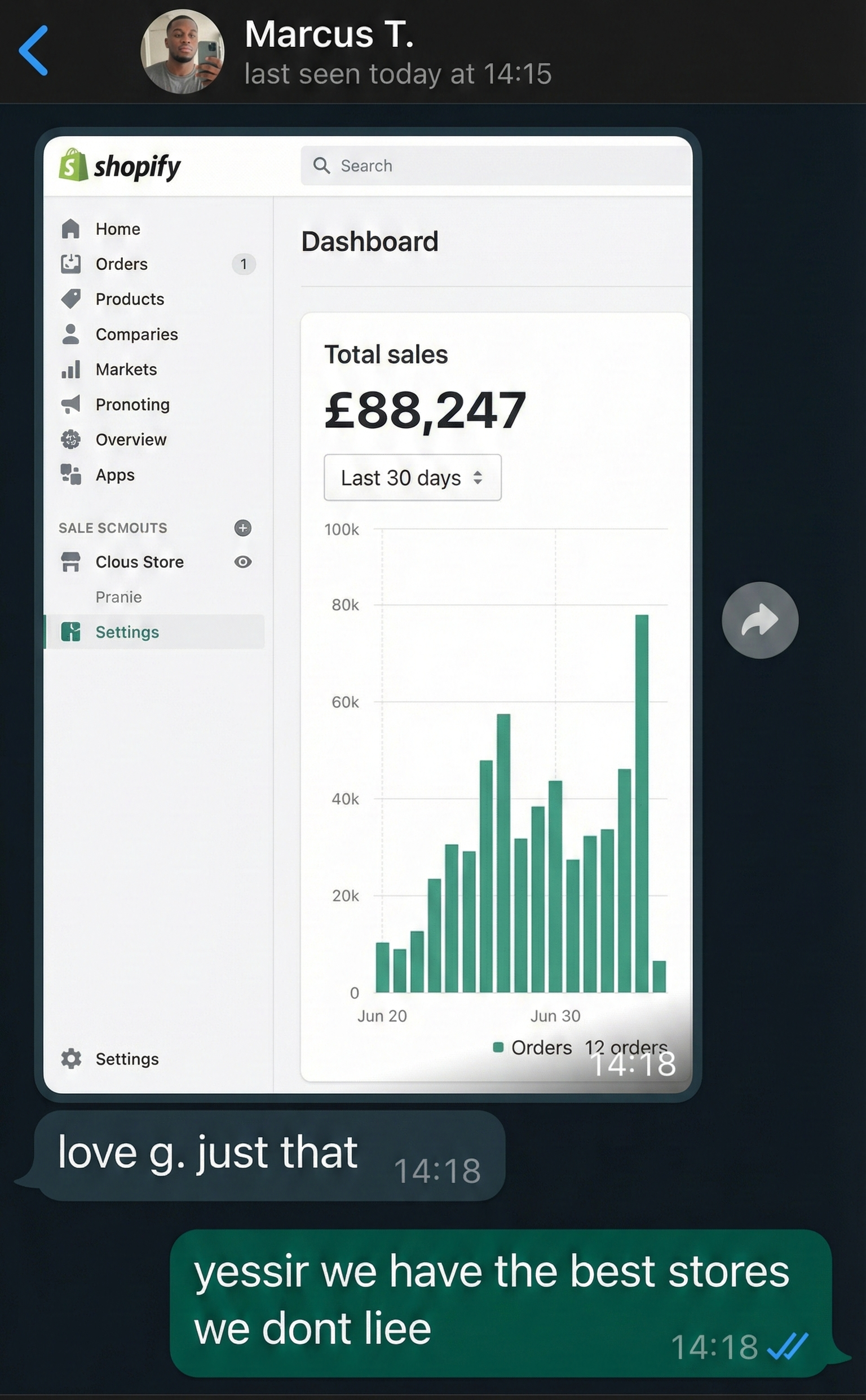Viewport: 866px width, 1400px height.
Task: Tap the Marcus T. contact name
Action: click(x=329, y=34)
